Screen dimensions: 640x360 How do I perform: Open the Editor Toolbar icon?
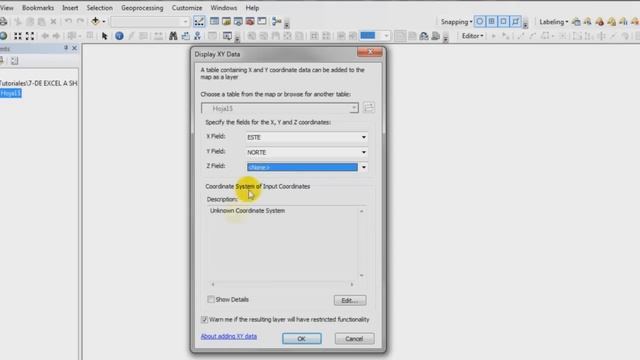(x=199, y=21)
